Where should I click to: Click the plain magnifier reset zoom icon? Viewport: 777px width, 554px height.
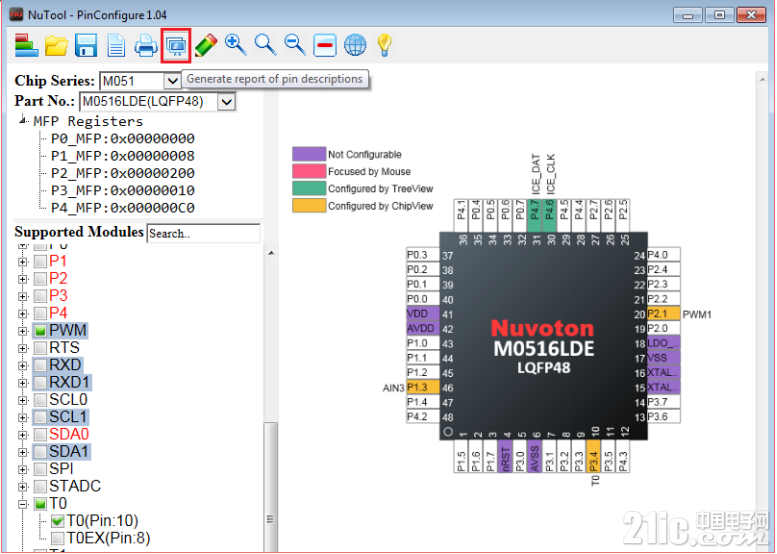[x=265, y=45]
